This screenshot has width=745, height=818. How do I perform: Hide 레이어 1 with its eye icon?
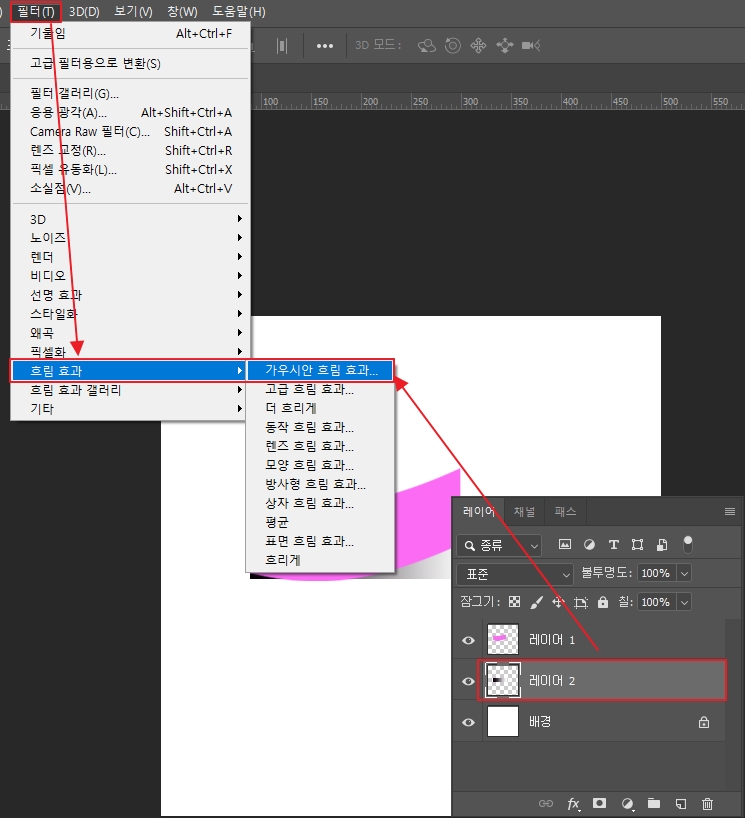tap(468, 640)
